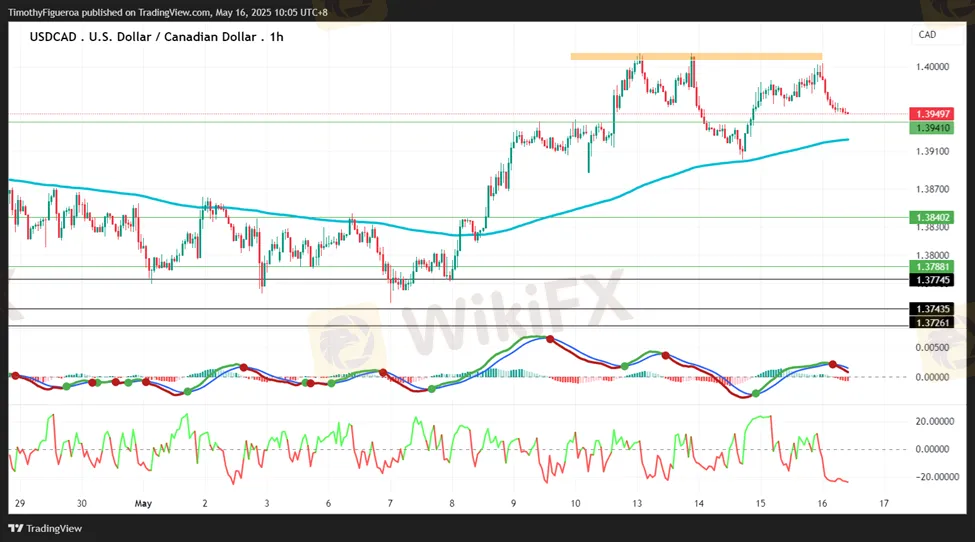
Task: Click the black 1.37435 level label
Action: 930,309
